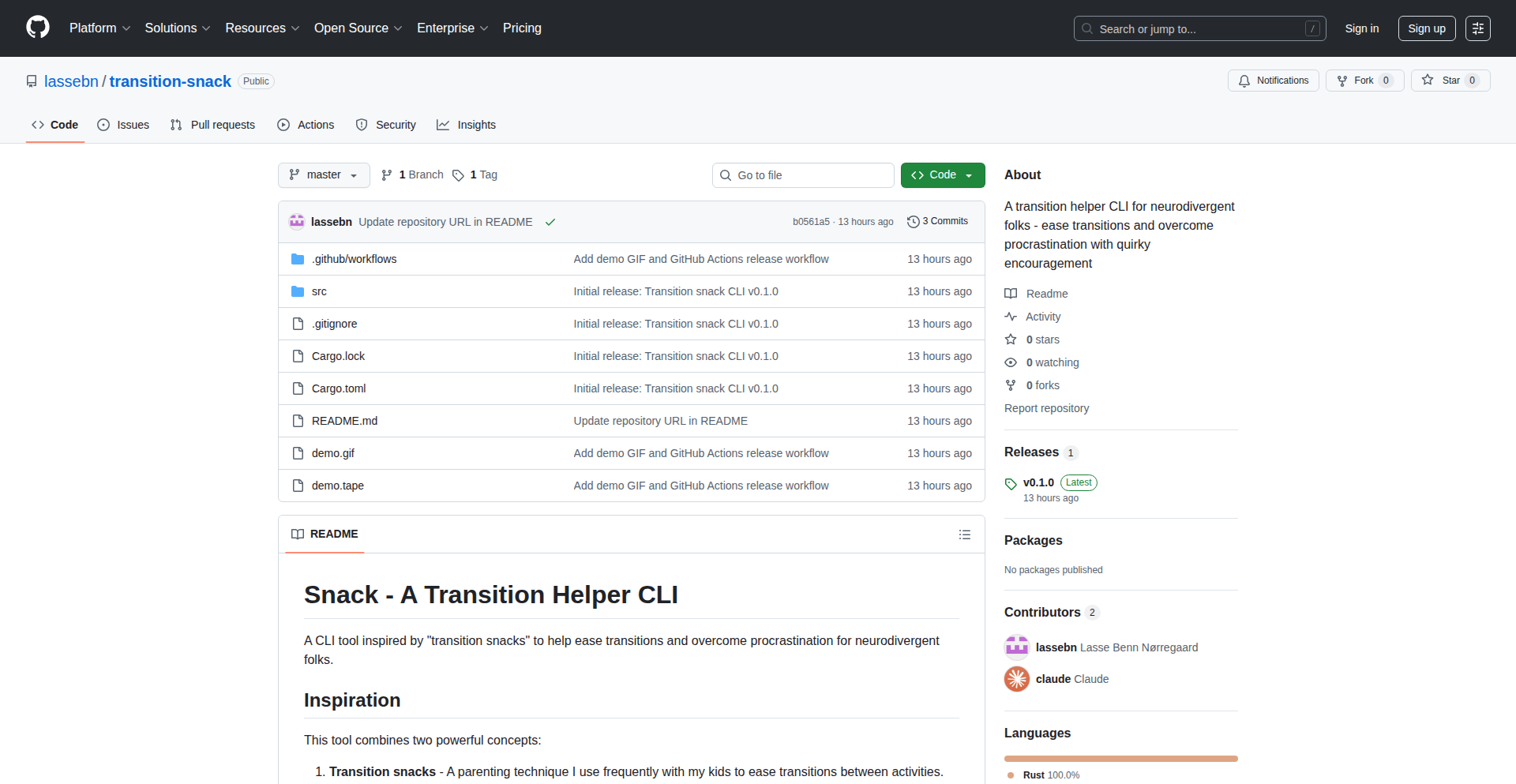Screen dimensions: 1516x784
Task: Click the README outline list icon
Action: tap(965, 535)
